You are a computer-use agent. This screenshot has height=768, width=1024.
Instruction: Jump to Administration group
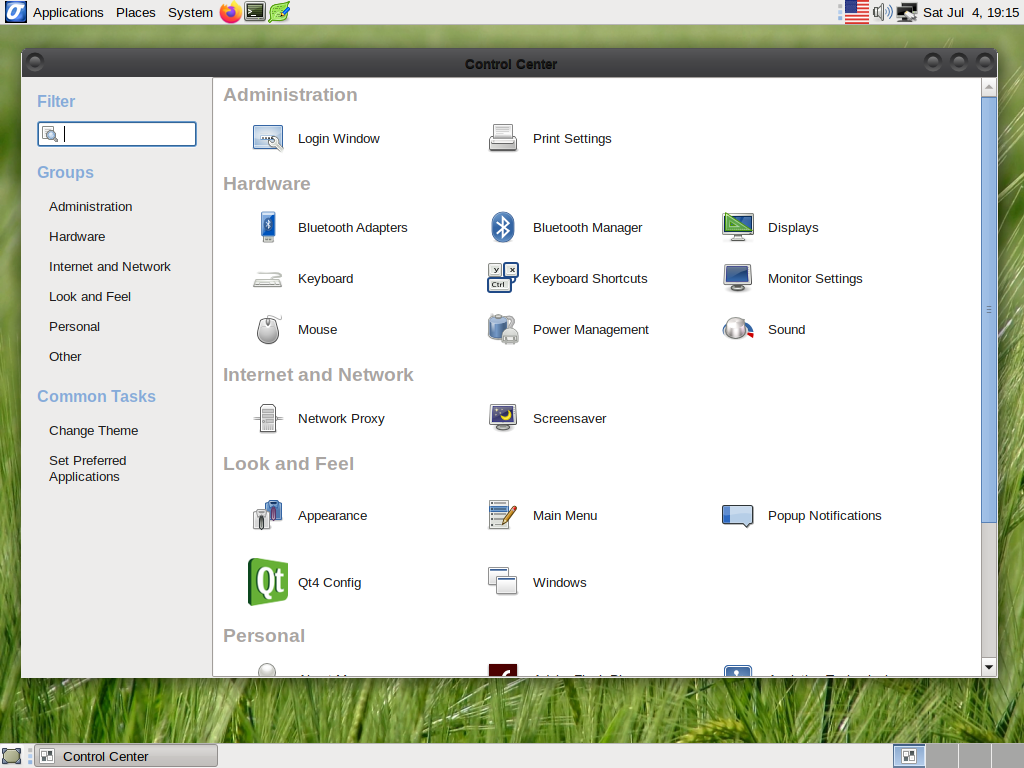pyautogui.click(x=91, y=206)
